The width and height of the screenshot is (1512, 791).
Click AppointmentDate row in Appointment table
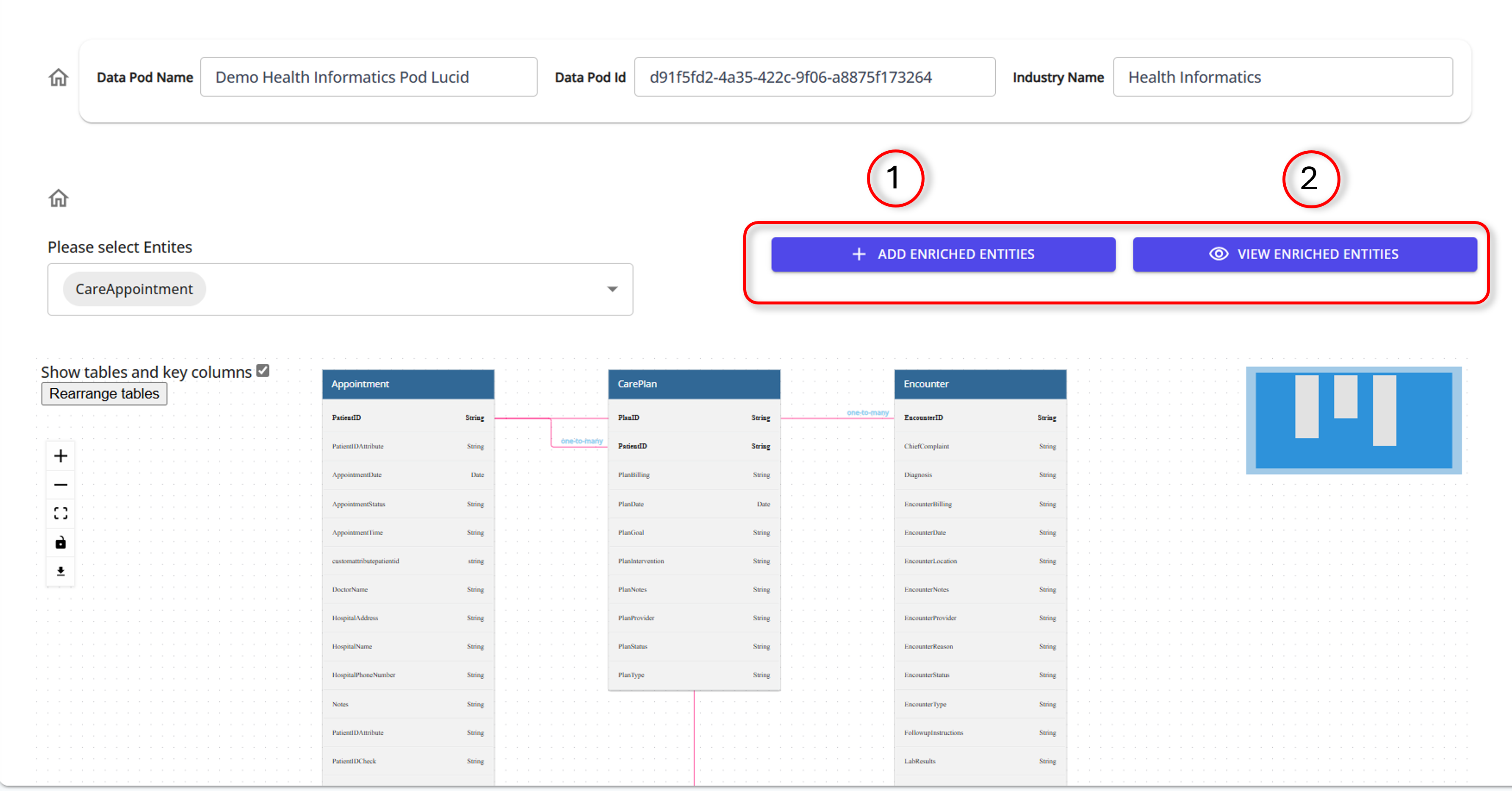[408, 475]
